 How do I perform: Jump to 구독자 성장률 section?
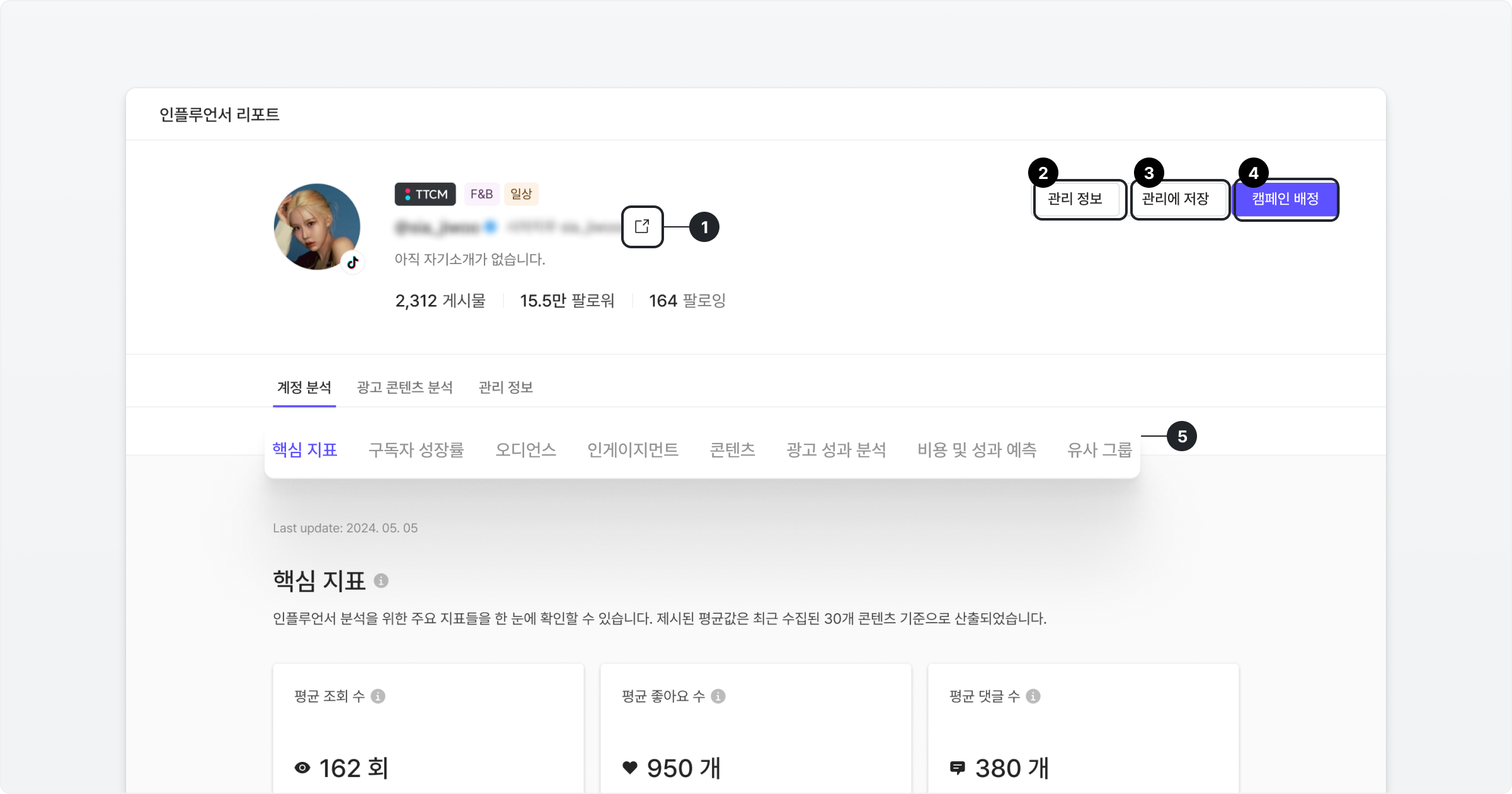(416, 450)
